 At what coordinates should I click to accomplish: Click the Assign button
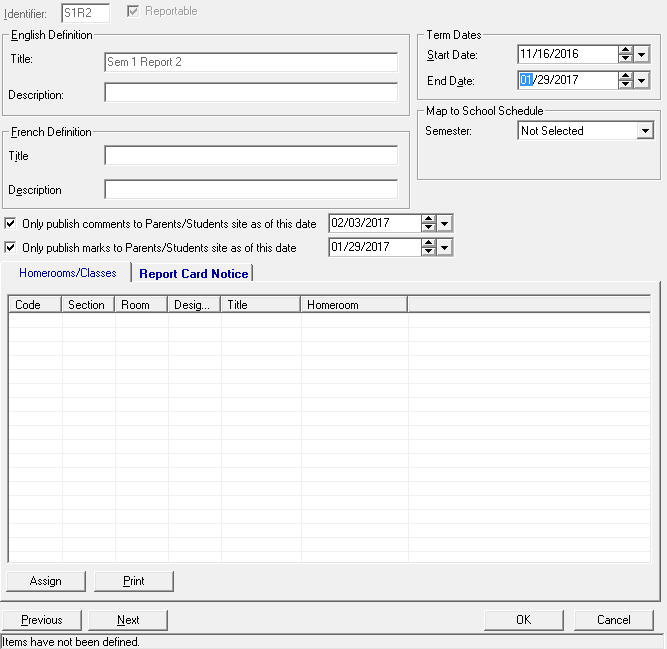coord(46,581)
